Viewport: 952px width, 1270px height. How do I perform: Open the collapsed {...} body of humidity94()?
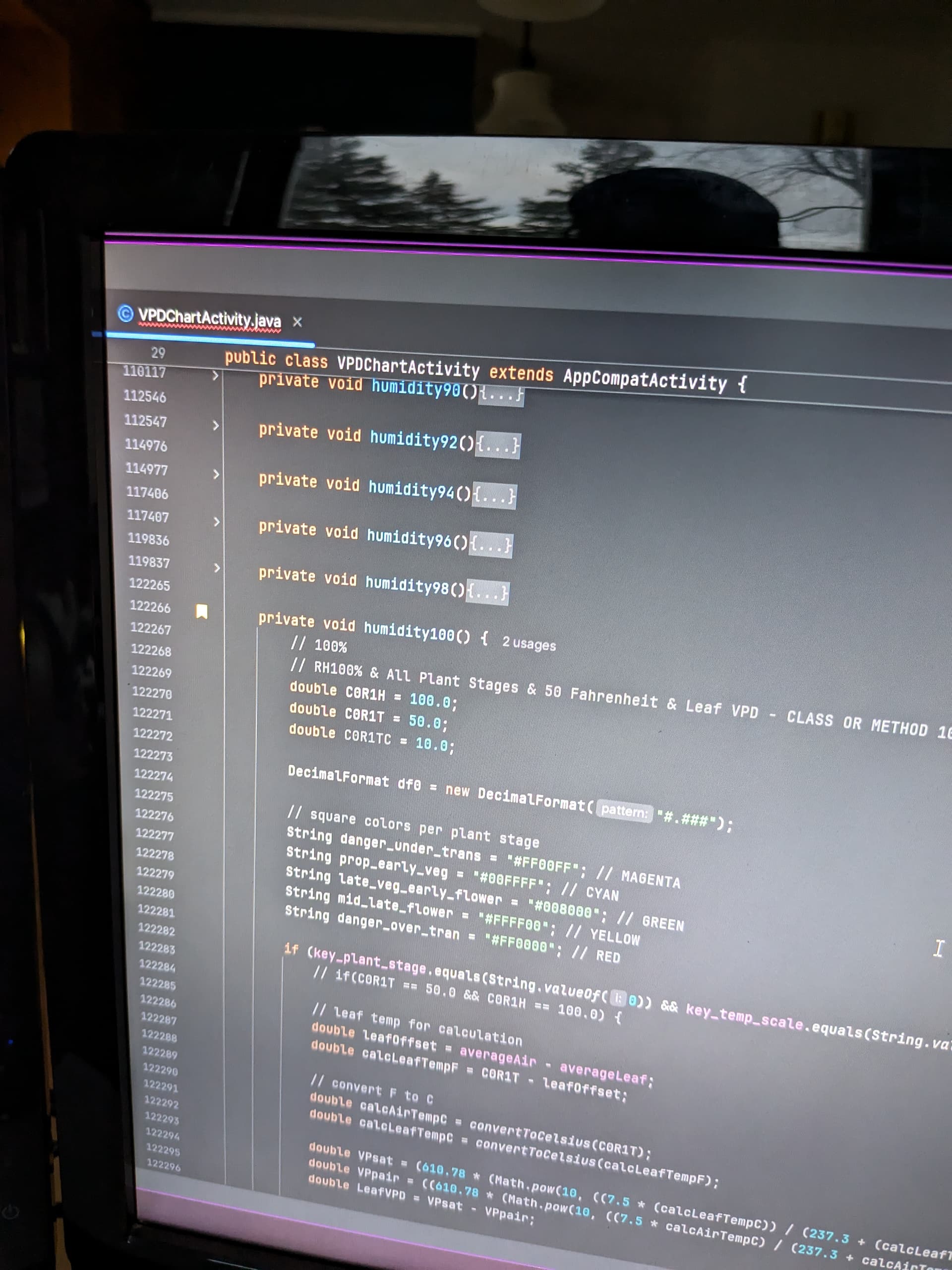click(494, 496)
